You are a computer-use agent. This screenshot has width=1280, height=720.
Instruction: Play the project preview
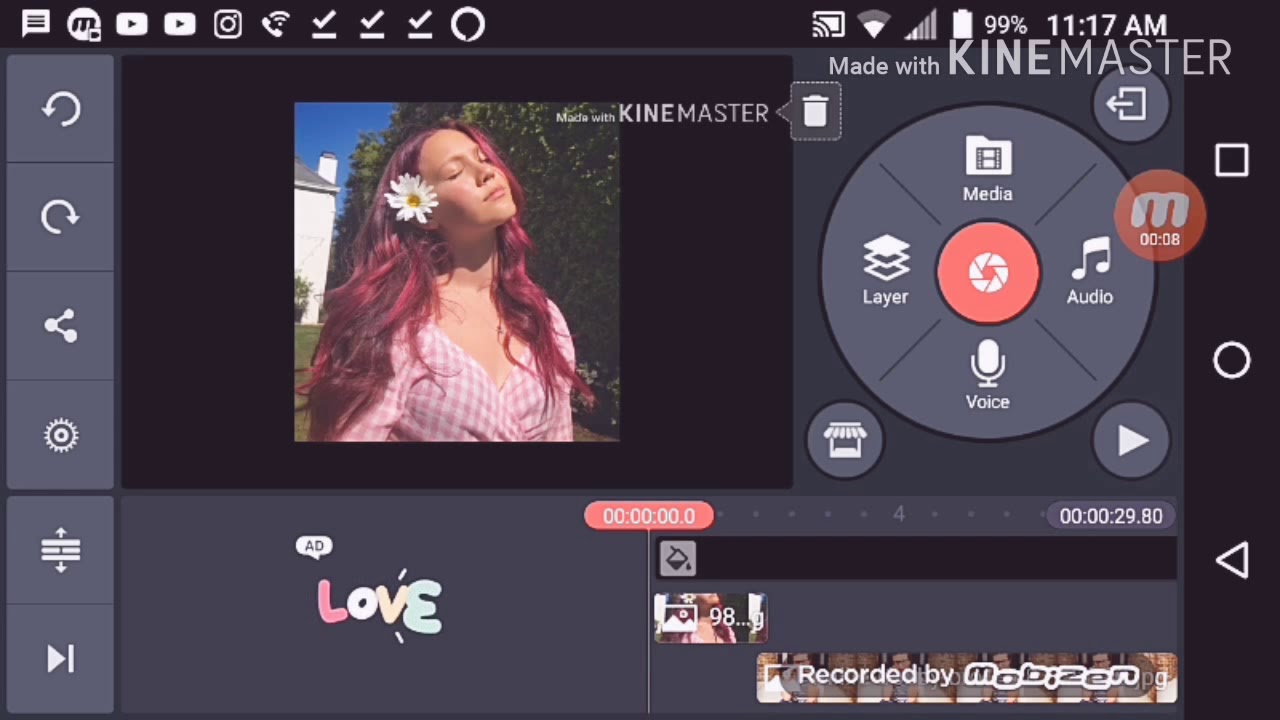(1131, 440)
